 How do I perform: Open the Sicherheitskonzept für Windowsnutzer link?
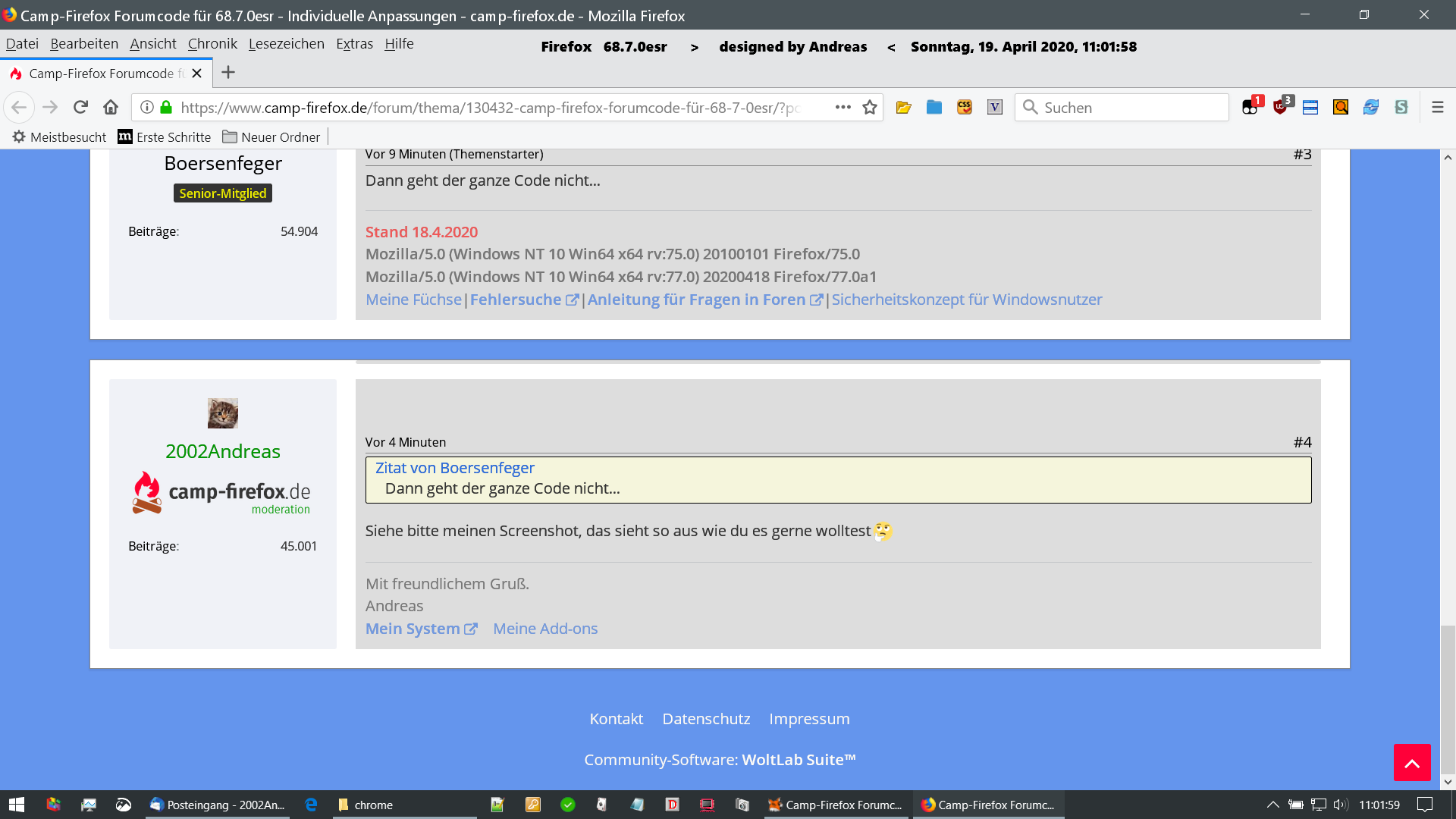click(x=966, y=300)
